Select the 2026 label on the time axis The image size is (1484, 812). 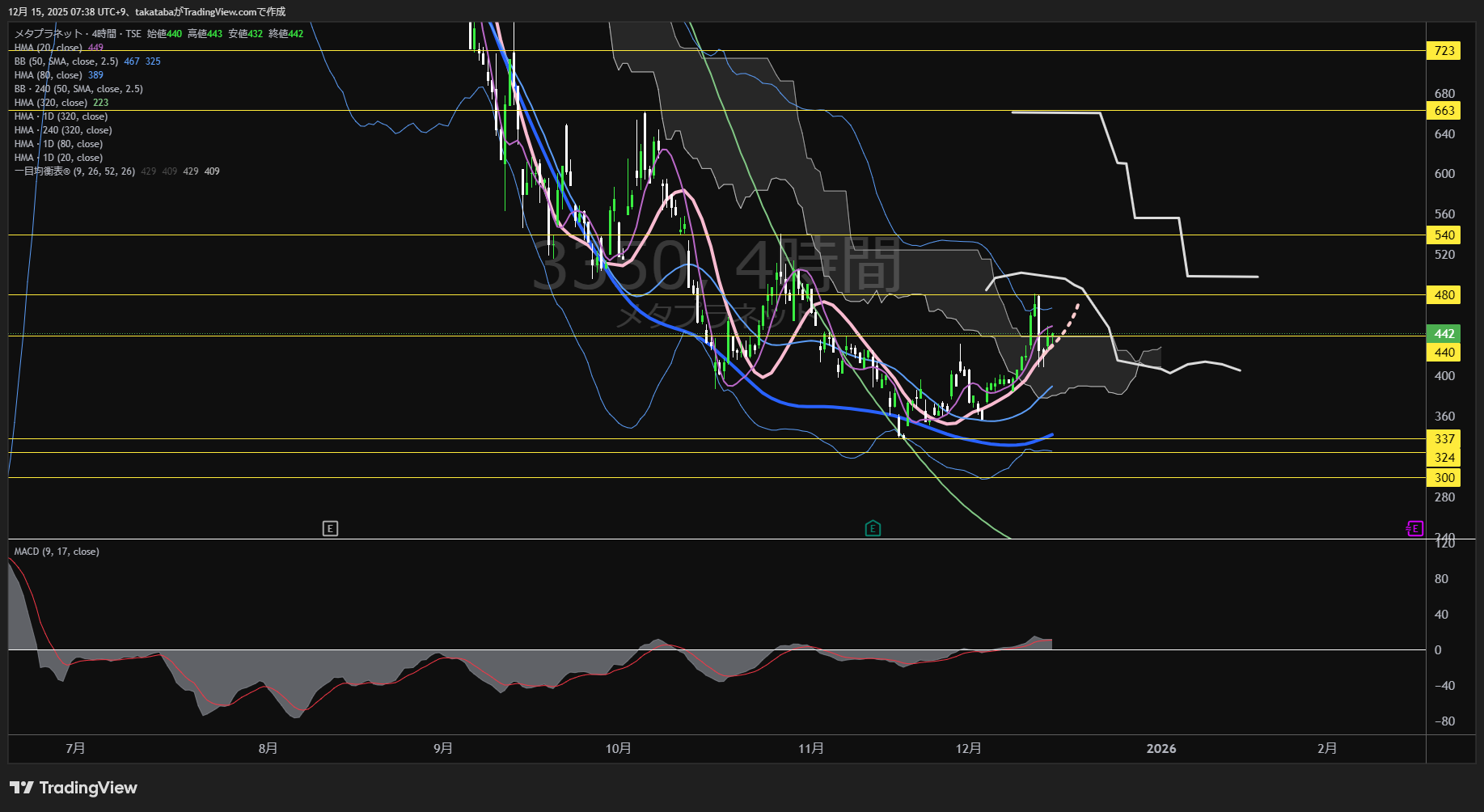coord(1161,749)
